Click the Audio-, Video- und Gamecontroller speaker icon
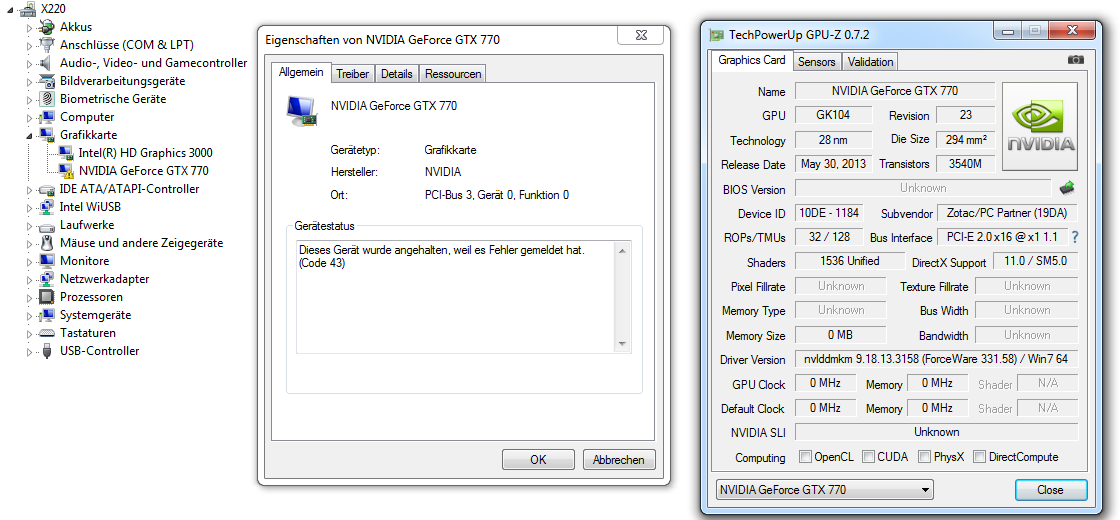This screenshot has height=520, width=1120. tap(46, 63)
